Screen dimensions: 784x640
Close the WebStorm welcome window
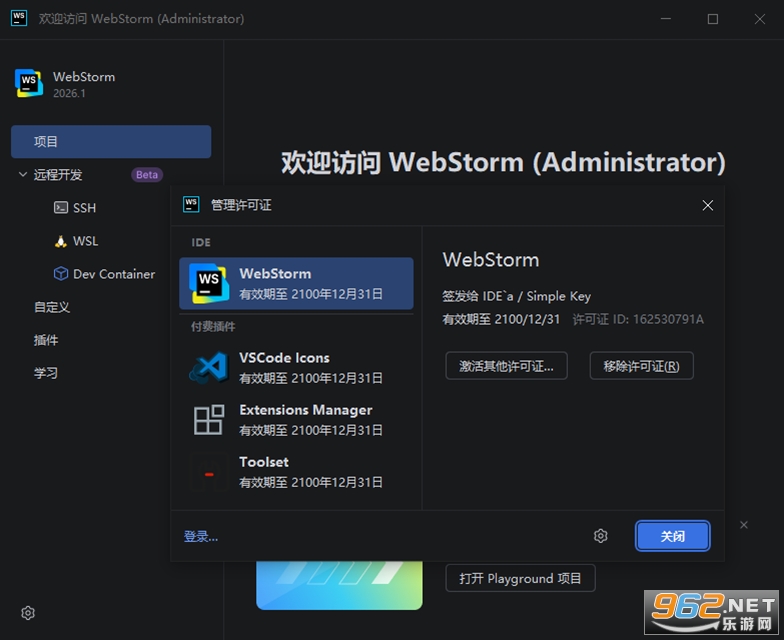760,18
